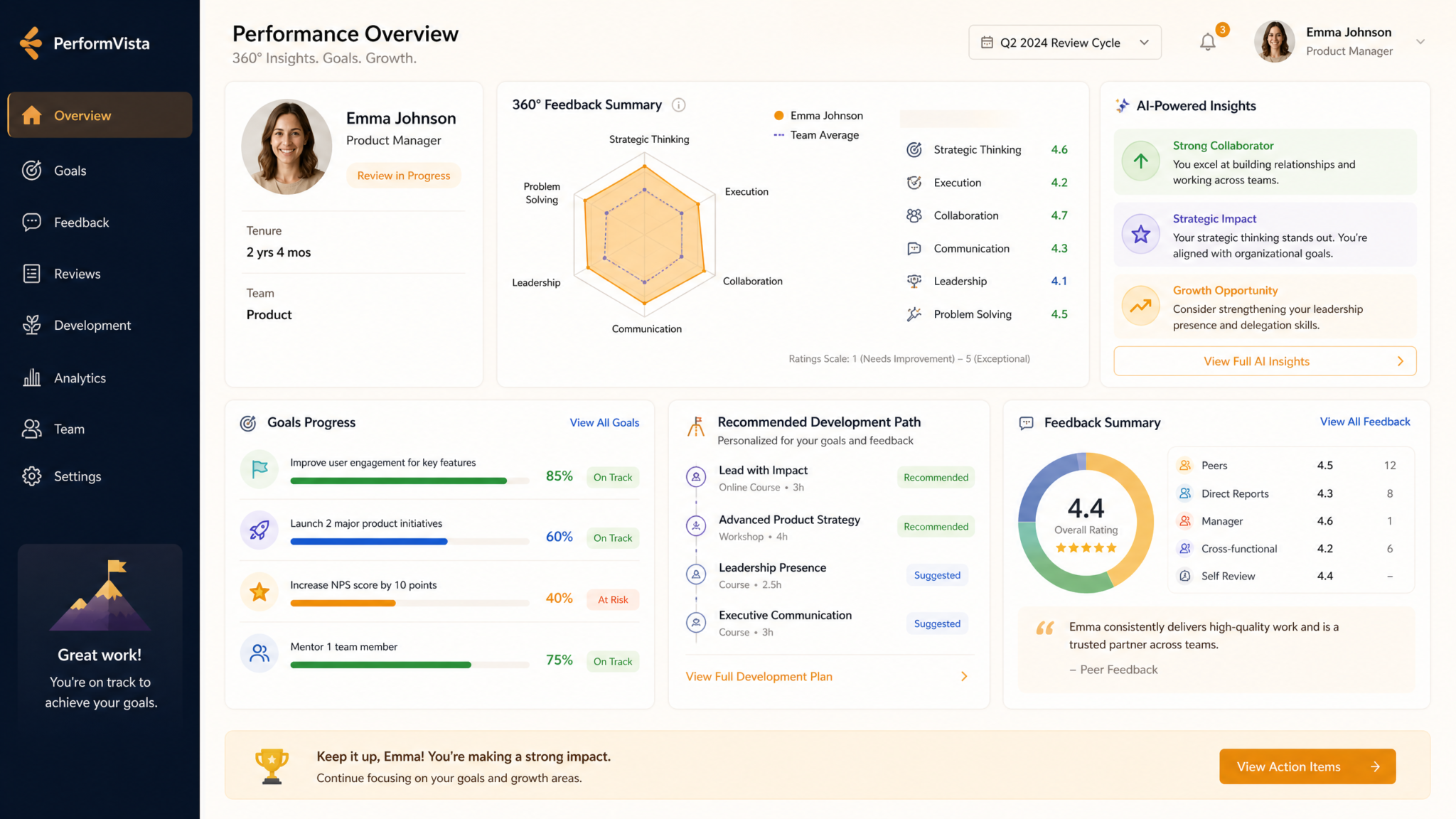Click the green arrow icon for Strong Collaborator
The image size is (1456, 819).
point(1141,161)
